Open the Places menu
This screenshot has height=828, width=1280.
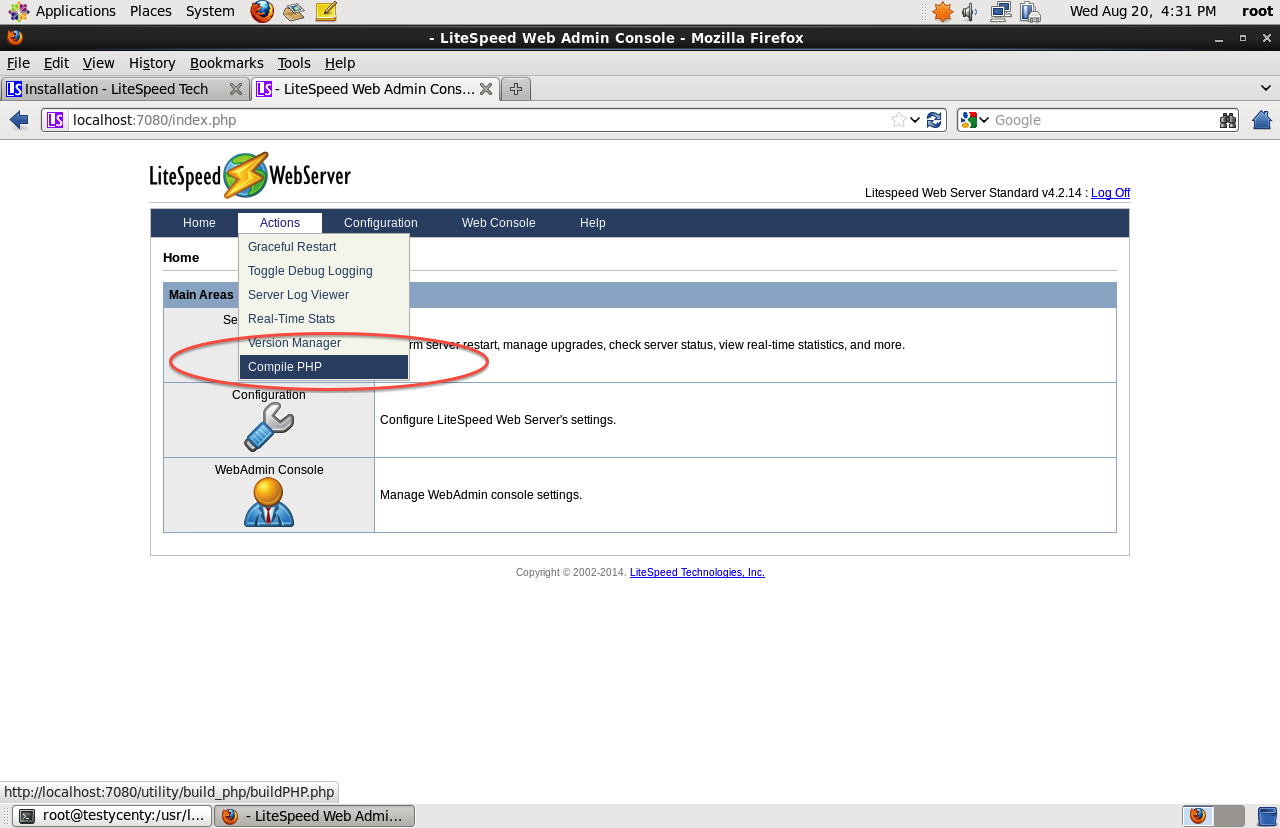pos(151,11)
